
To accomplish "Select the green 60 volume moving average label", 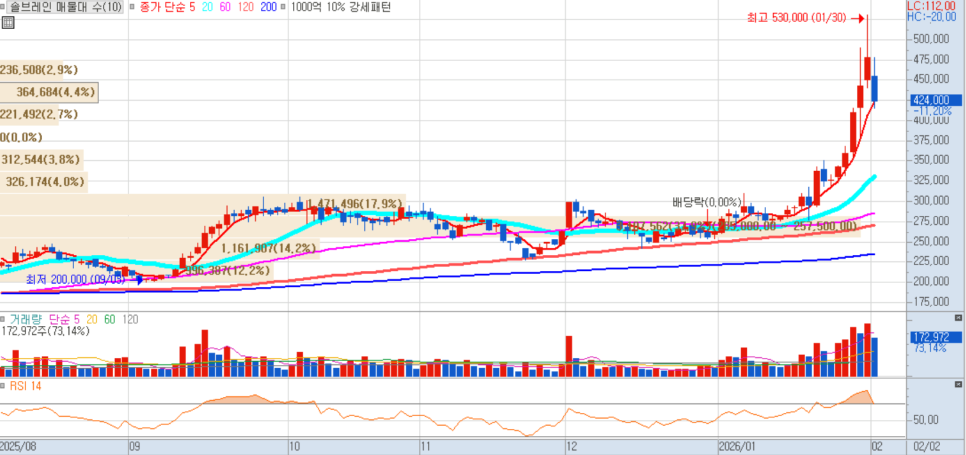I will 110,320.
